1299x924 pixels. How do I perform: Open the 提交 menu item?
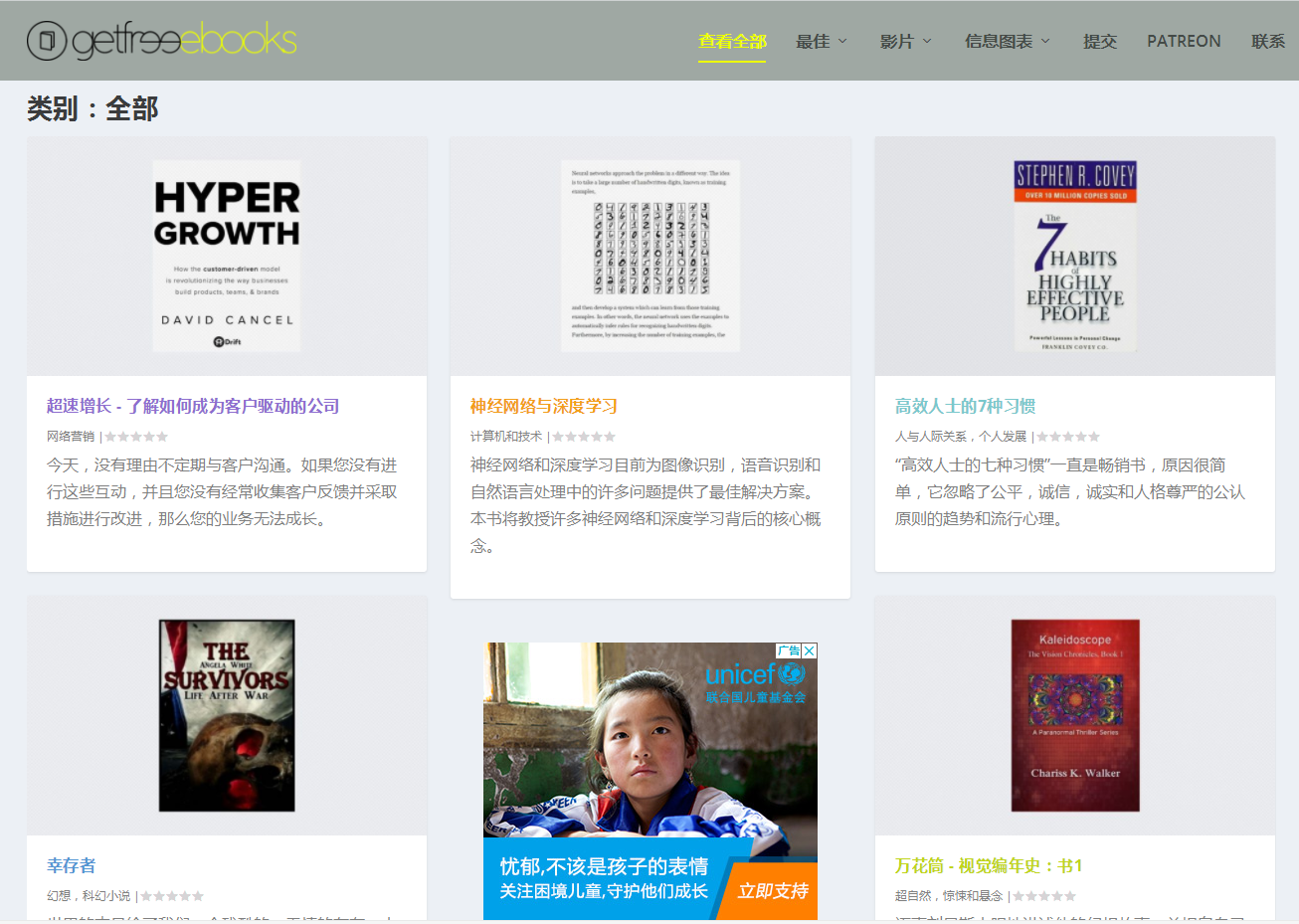(1100, 41)
